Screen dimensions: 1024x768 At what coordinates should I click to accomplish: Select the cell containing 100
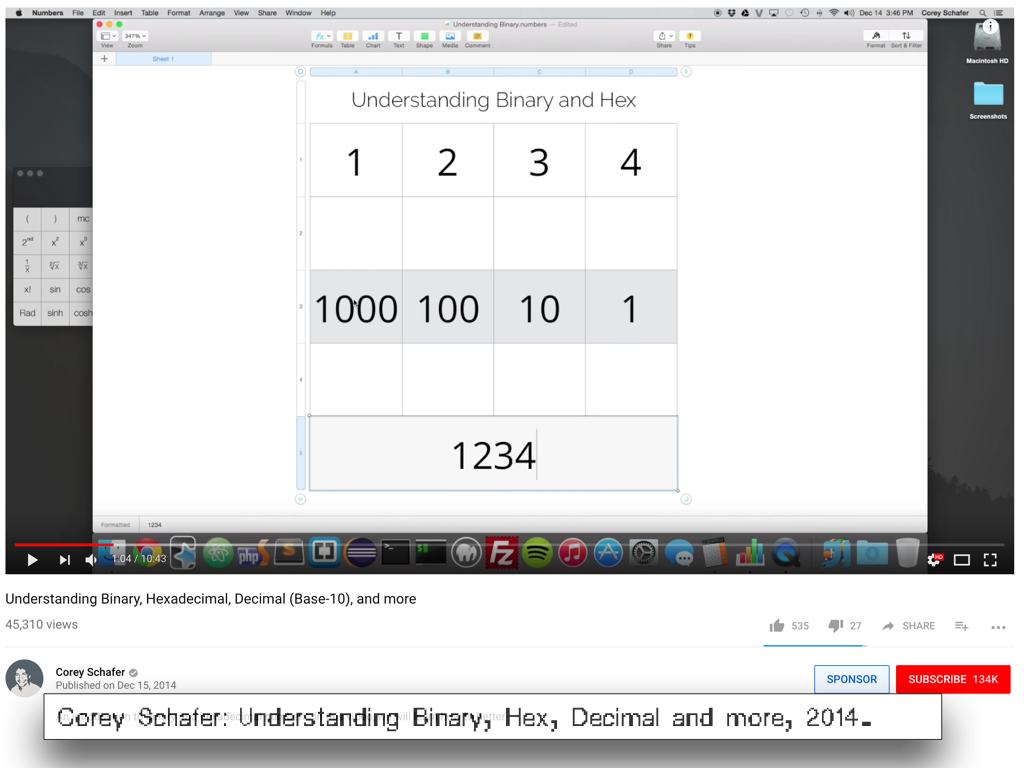[448, 307]
